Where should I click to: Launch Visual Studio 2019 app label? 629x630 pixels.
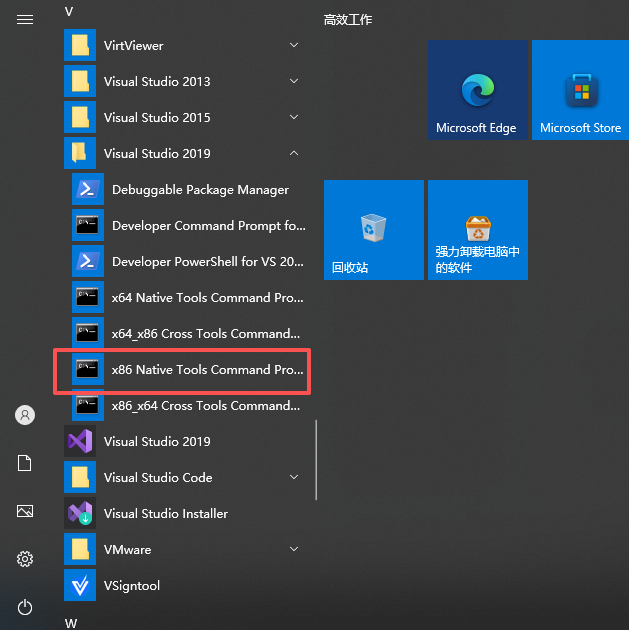pyautogui.click(x=157, y=442)
